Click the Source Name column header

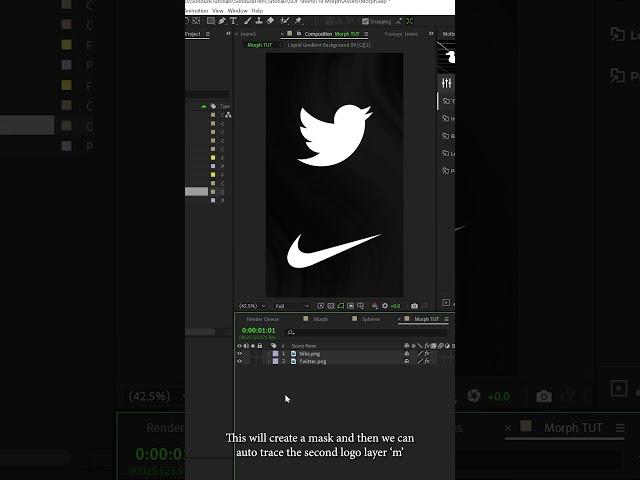304,346
